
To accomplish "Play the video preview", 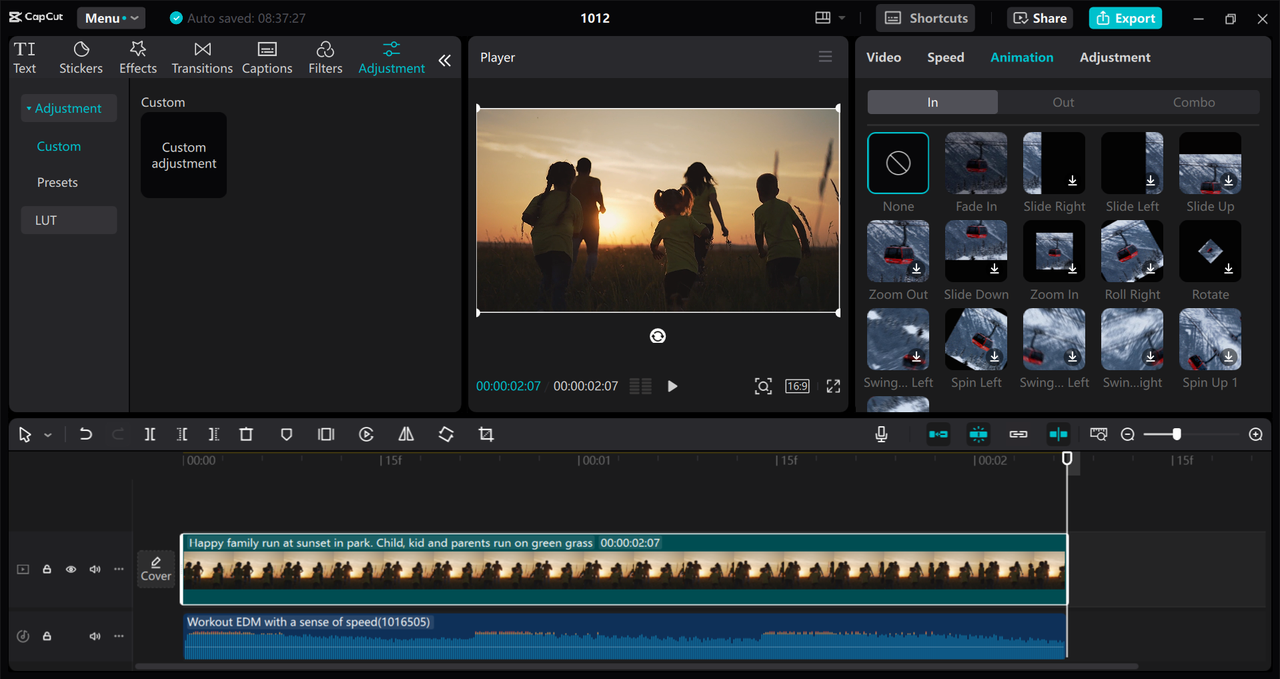I will 672,386.
